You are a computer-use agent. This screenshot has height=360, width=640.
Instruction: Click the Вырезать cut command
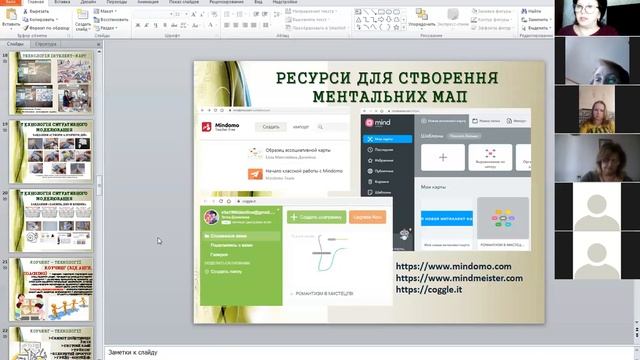(36, 11)
